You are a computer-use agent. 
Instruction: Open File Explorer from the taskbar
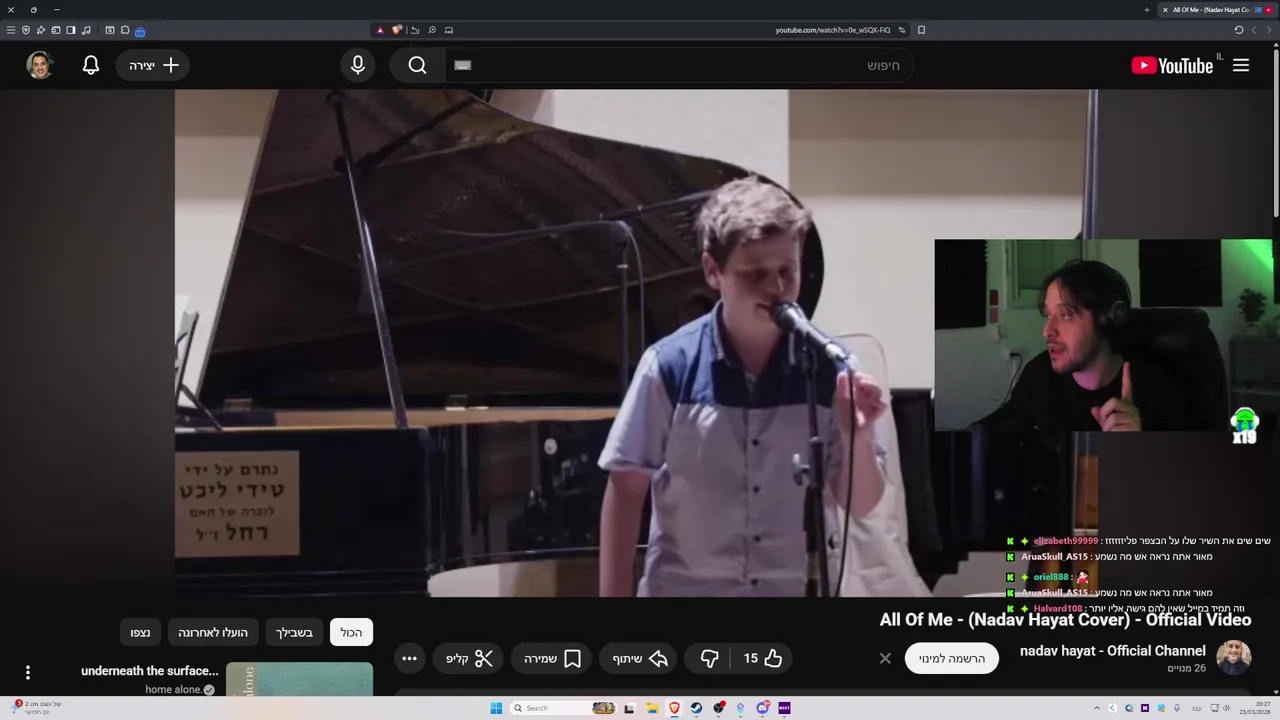pyautogui.click(x=652, y=708)
